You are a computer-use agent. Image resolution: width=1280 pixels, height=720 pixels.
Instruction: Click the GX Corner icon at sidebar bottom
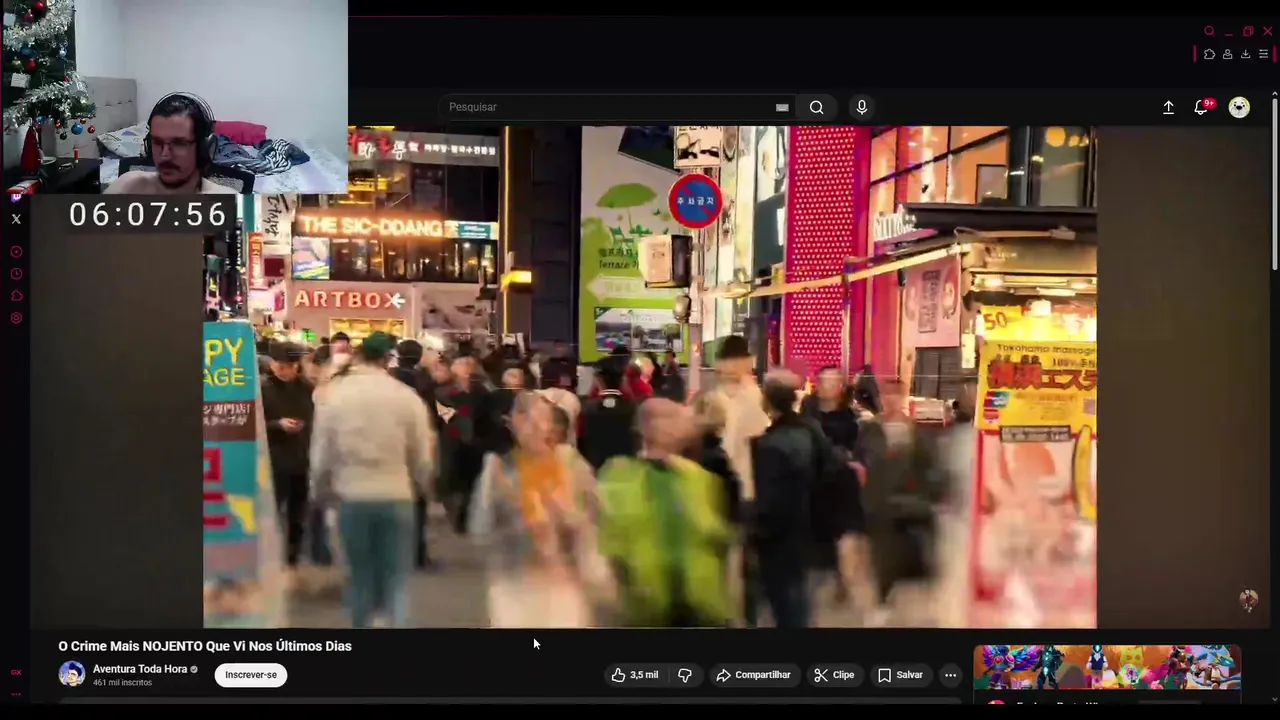pyautogui.click(x=16, y=672)
